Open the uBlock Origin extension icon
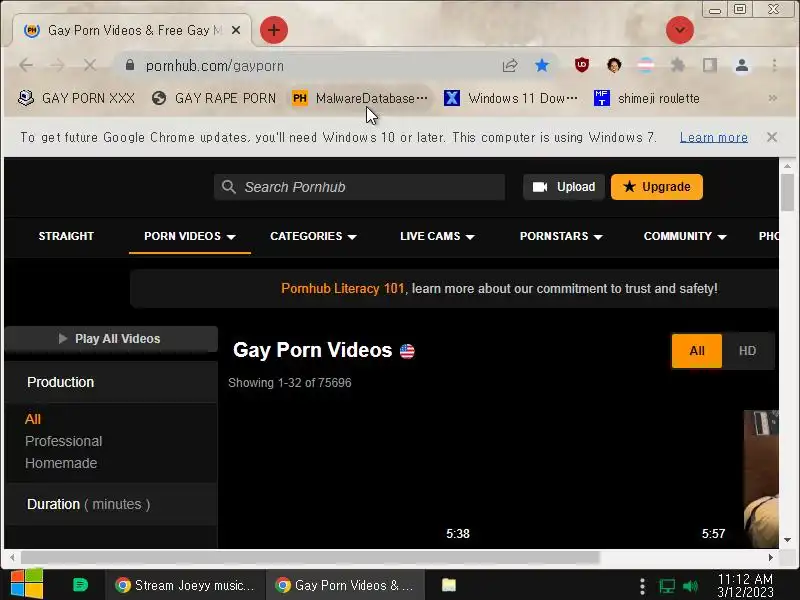Image resolution: width=800 pixels, height=600 pixels. (x=582, y=65)
